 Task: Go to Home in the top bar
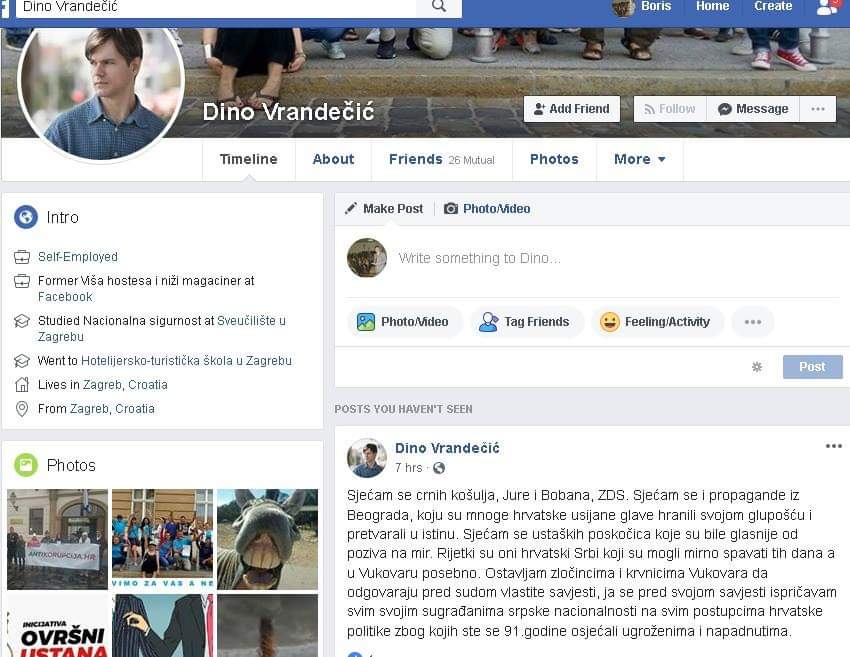tap(712, 7)
